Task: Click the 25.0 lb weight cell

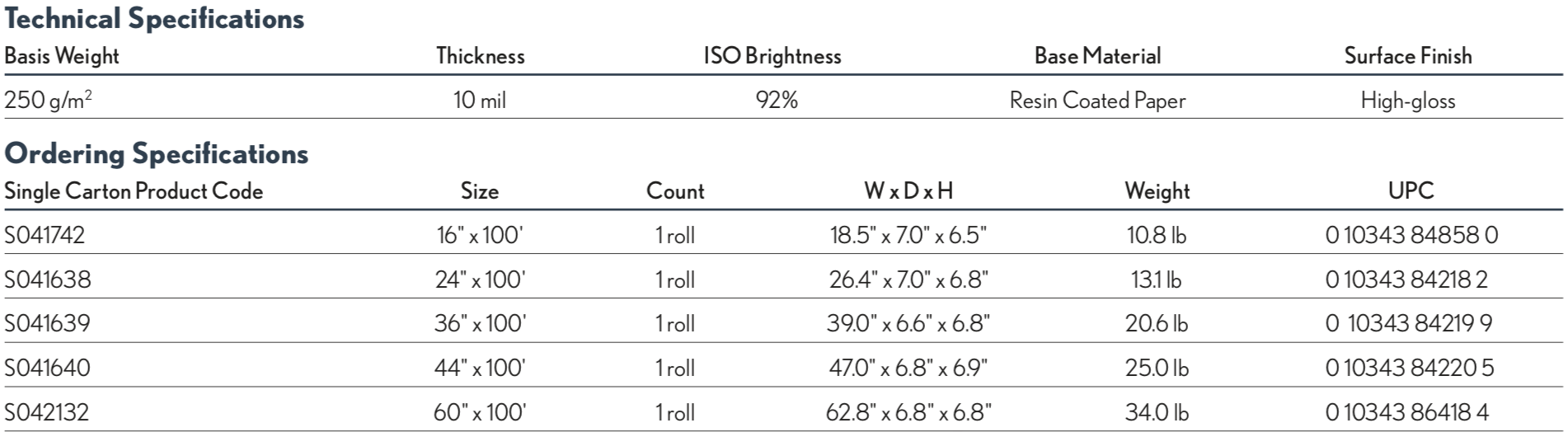Action: tap(1157, 367)
